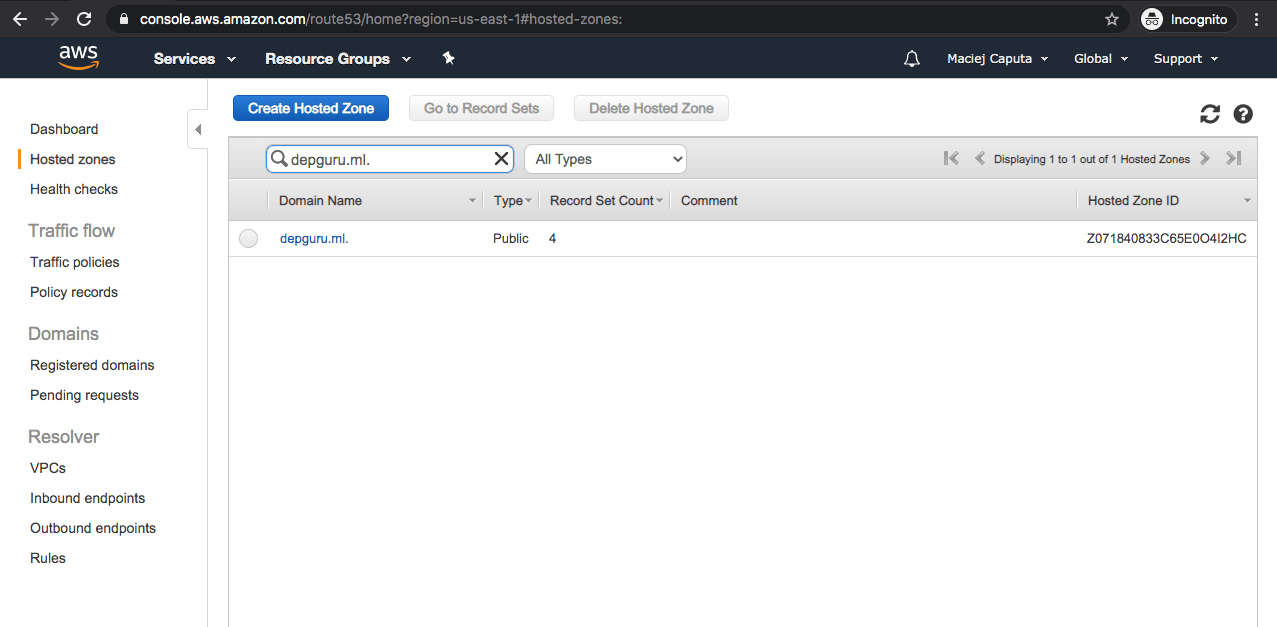Open the notifications bell

[911, 59]
